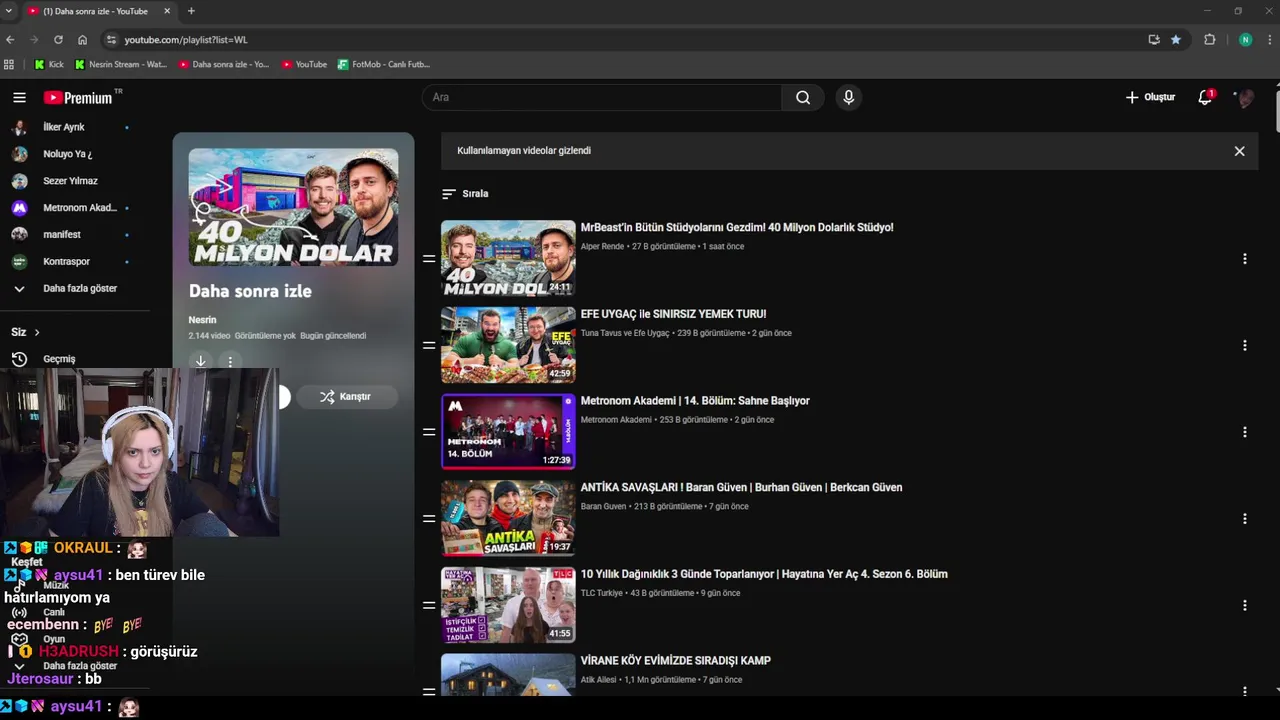
Task: Open ANTİKA SAVAŞLARI video thumbnail
Action: coord(508,518)
